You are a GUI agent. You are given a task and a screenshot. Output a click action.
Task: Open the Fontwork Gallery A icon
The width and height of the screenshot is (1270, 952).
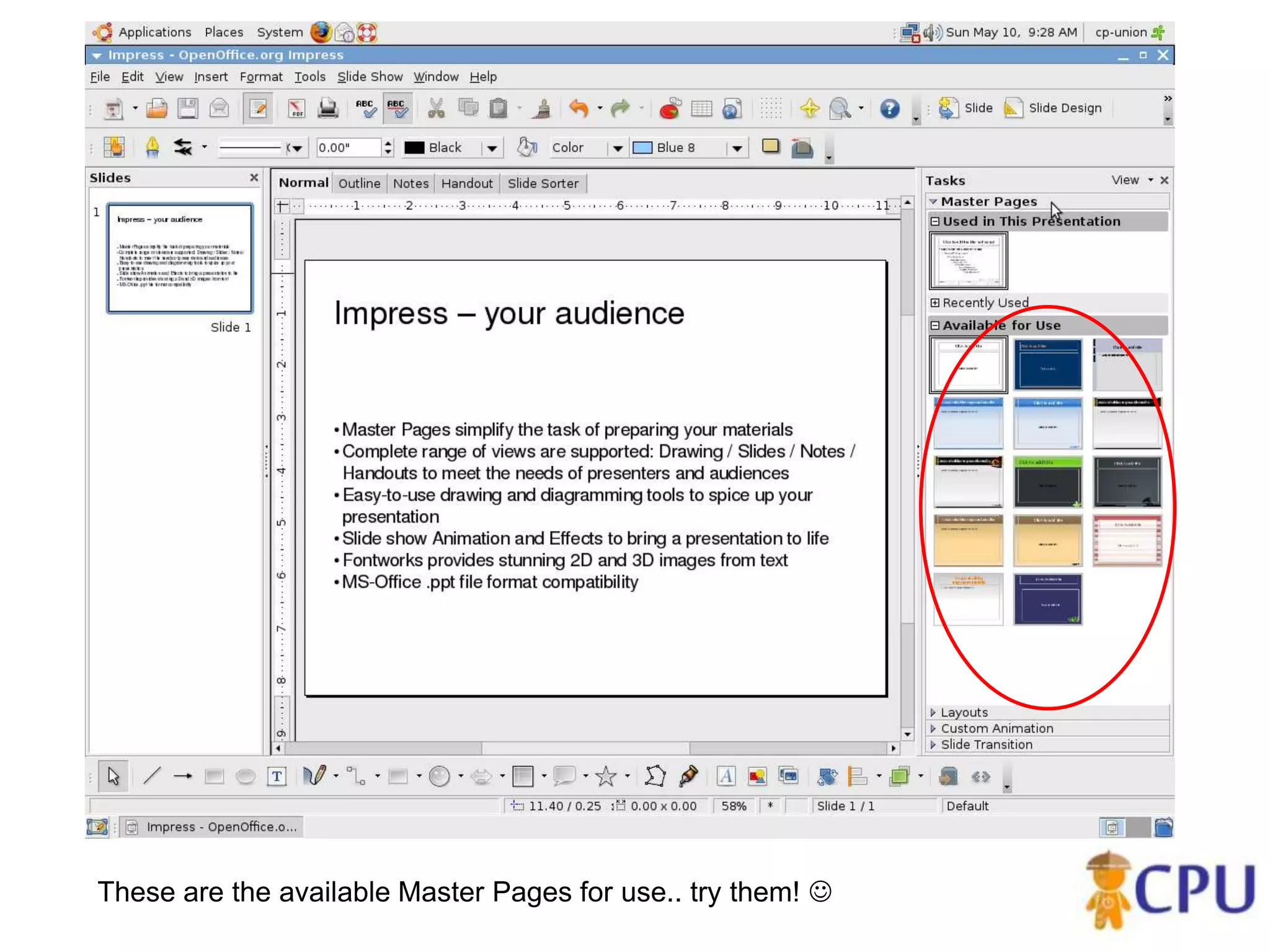[726, 776]
